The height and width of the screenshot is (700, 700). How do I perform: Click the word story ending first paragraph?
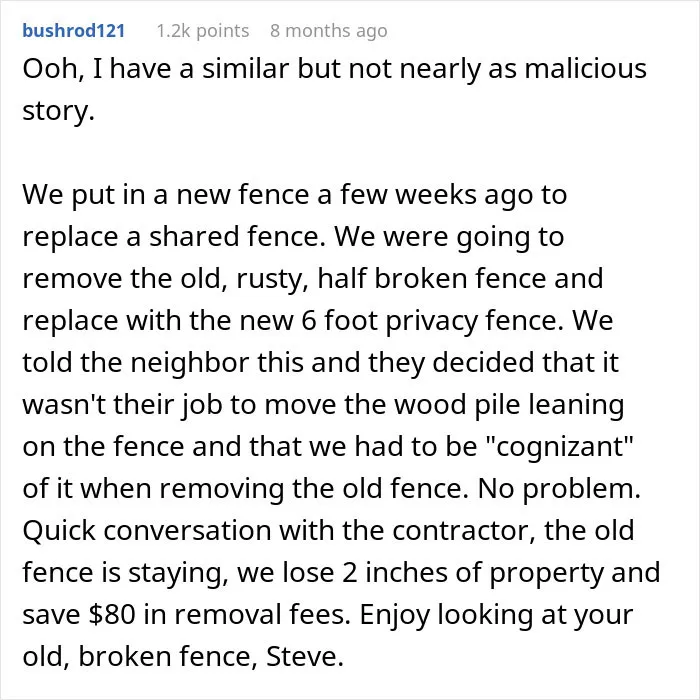click(x=58, y=112)
